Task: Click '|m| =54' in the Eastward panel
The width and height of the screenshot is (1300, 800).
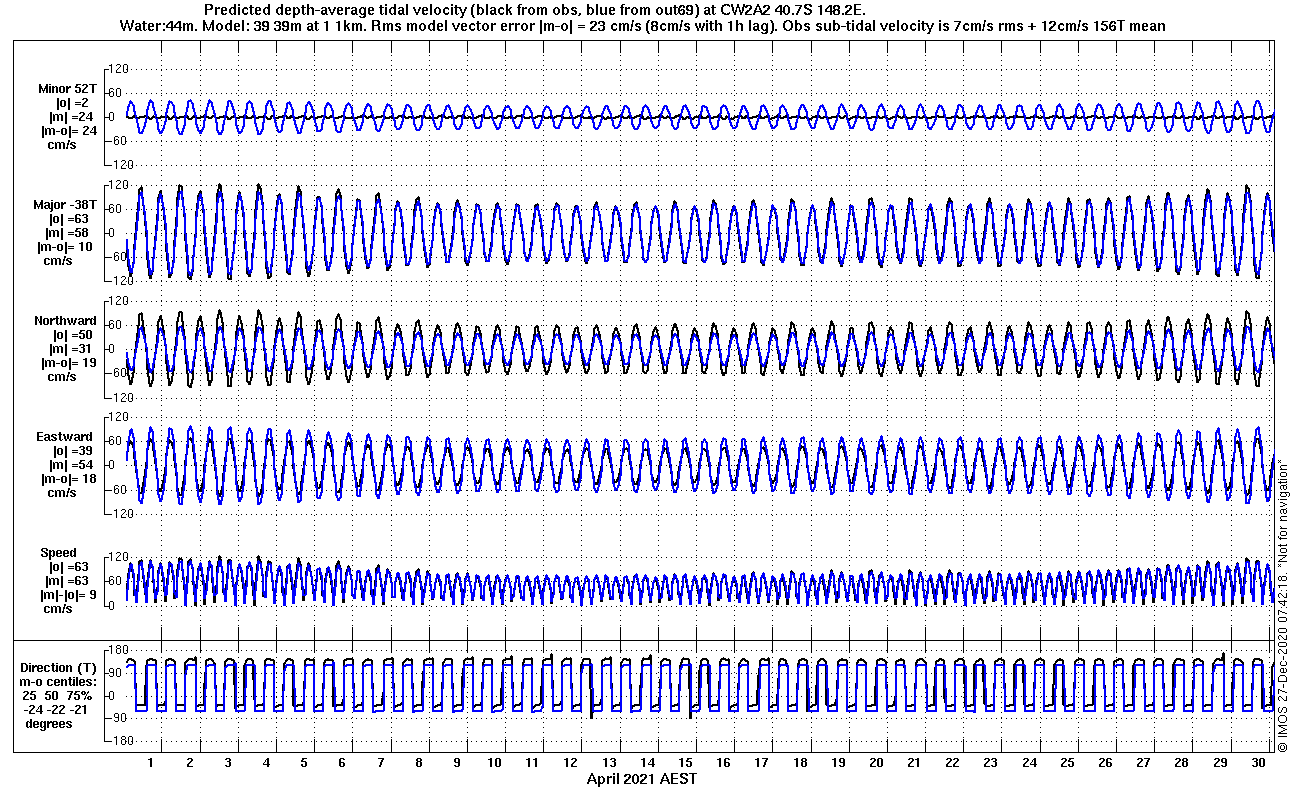Action: (x=71, y=465)
